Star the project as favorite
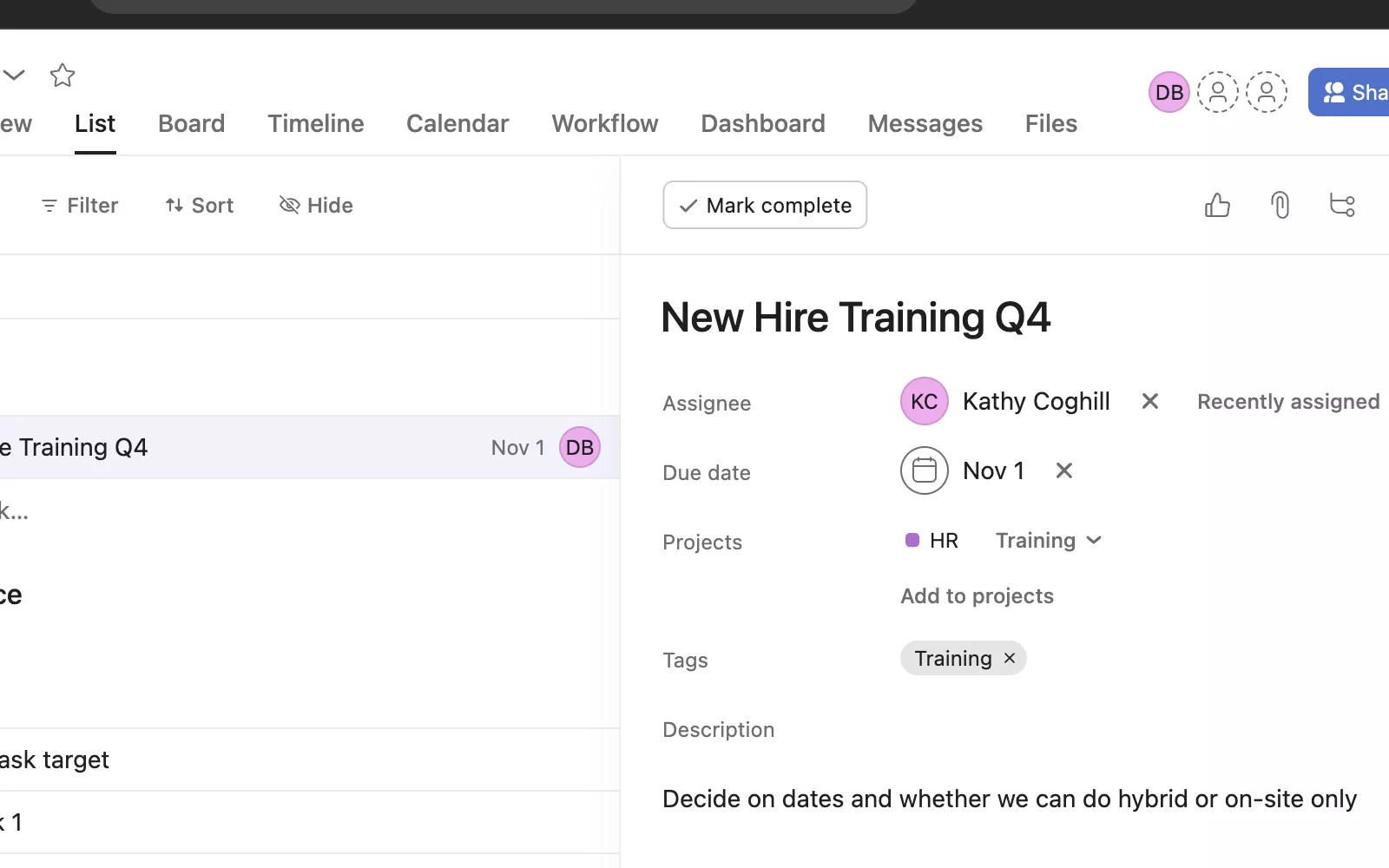 (63, 76)
